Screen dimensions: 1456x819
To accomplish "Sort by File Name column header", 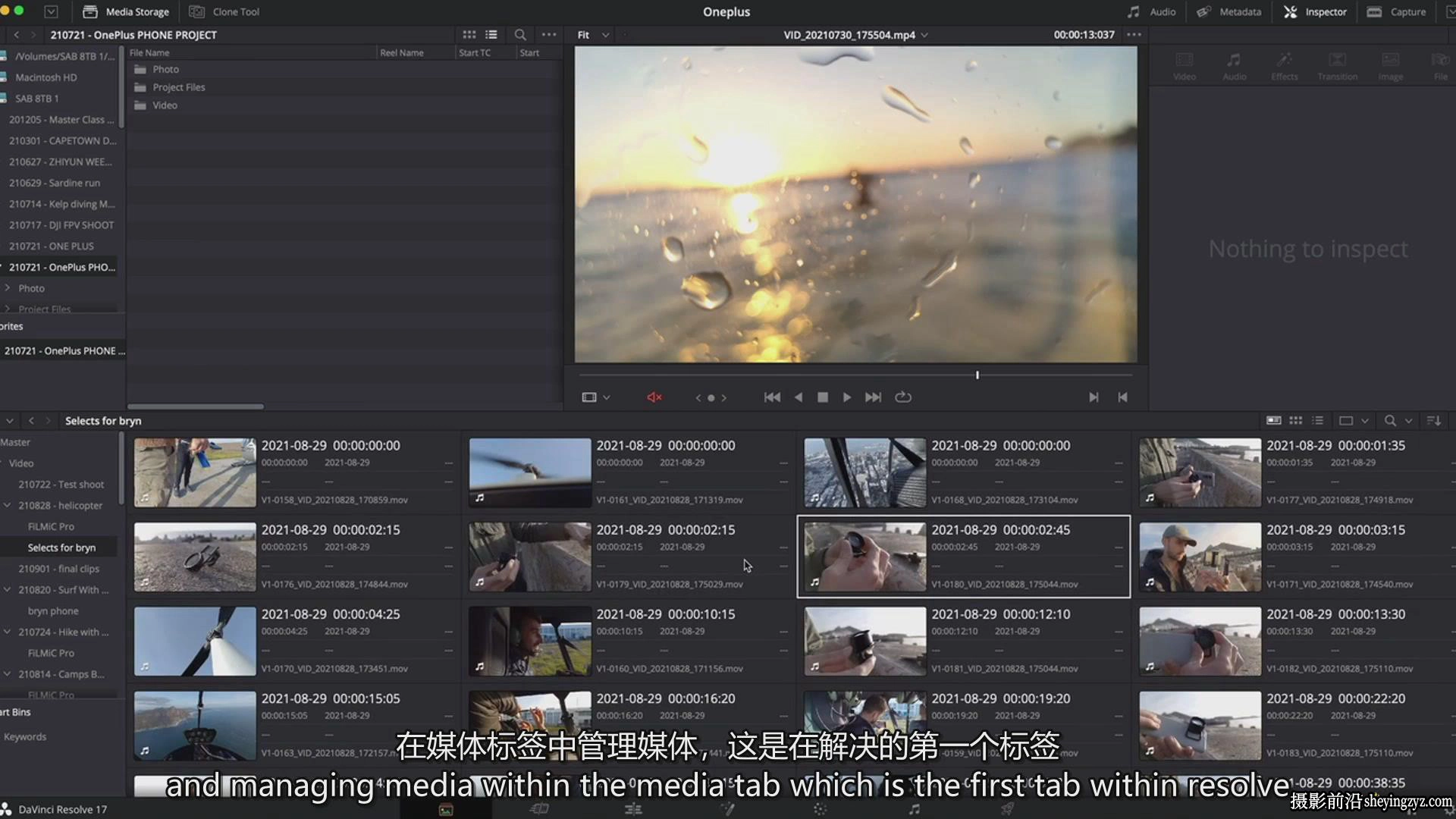I will coord(149,52).
